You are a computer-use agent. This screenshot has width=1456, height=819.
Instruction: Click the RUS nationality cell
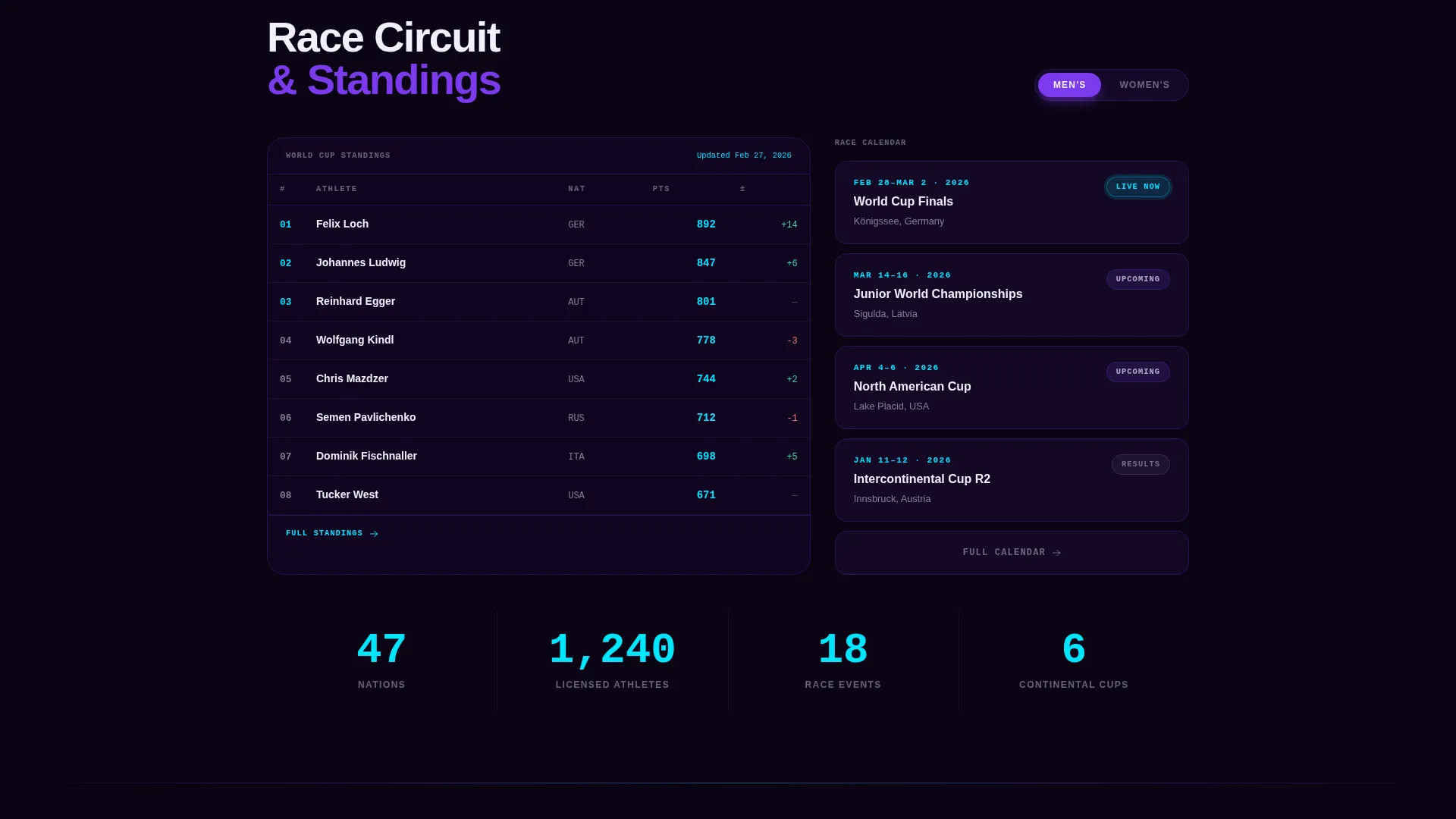tap(576, 418)
